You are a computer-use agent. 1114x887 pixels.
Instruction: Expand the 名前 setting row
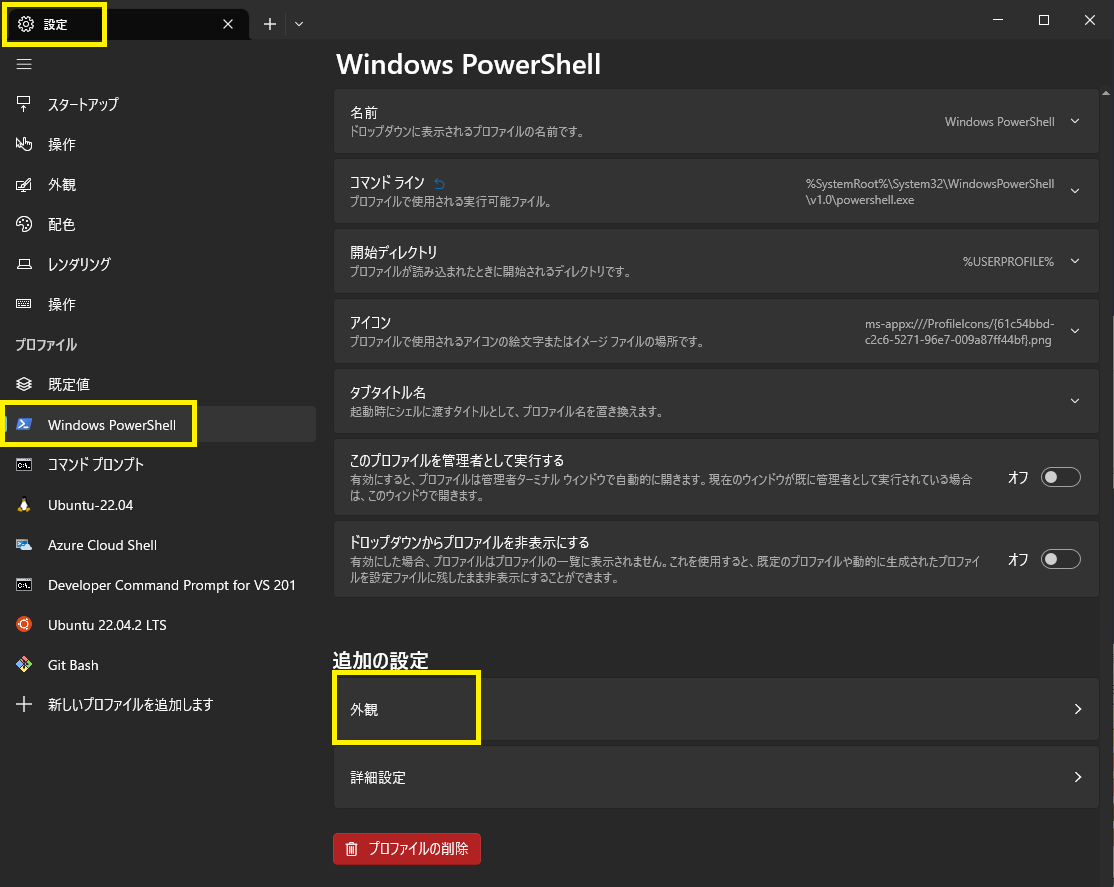(x=1075, y=121)
